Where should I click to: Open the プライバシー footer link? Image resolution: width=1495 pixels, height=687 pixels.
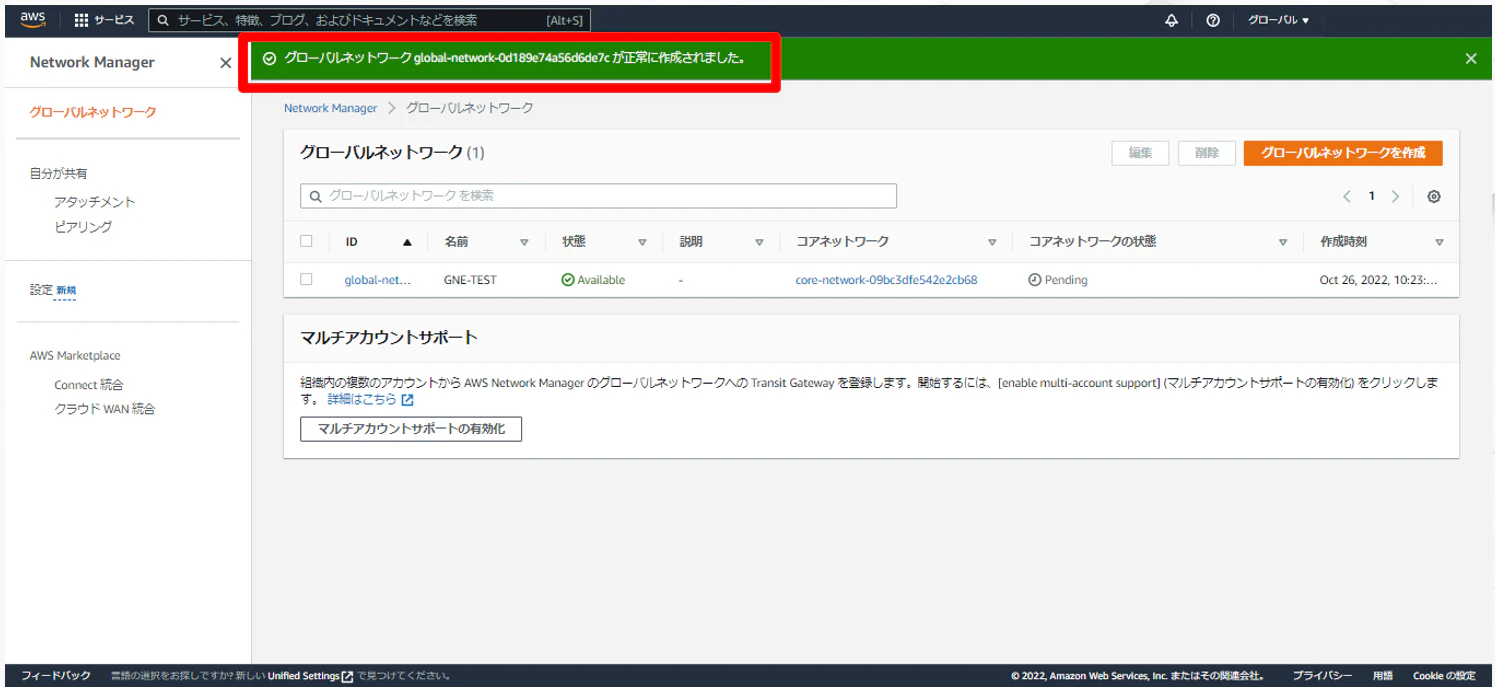[x=1322, y=676]
